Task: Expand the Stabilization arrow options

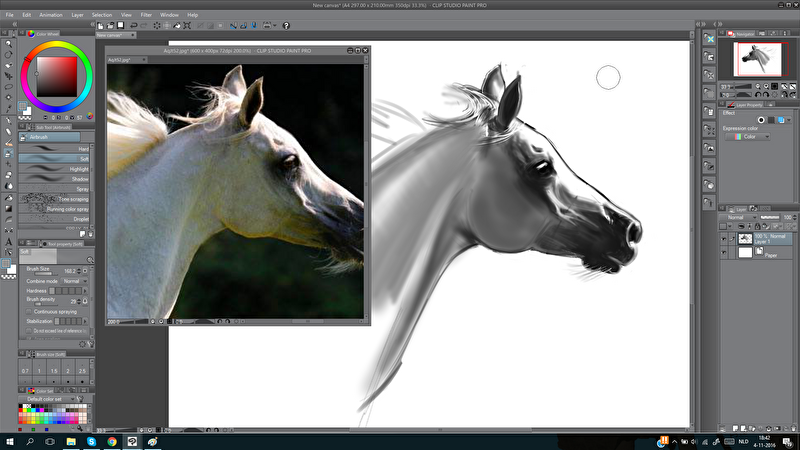Action: (x=85, y=321)
